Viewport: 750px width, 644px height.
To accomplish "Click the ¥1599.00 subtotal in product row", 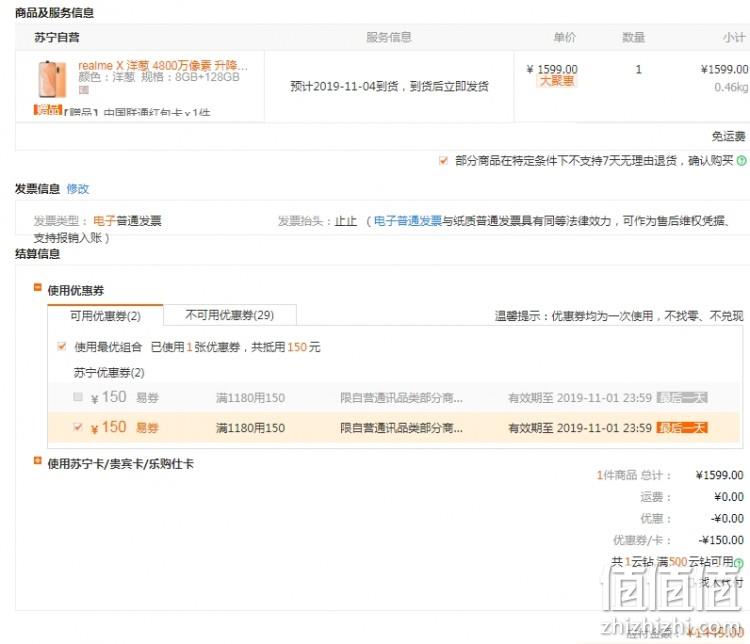I will tap(724, 69).
